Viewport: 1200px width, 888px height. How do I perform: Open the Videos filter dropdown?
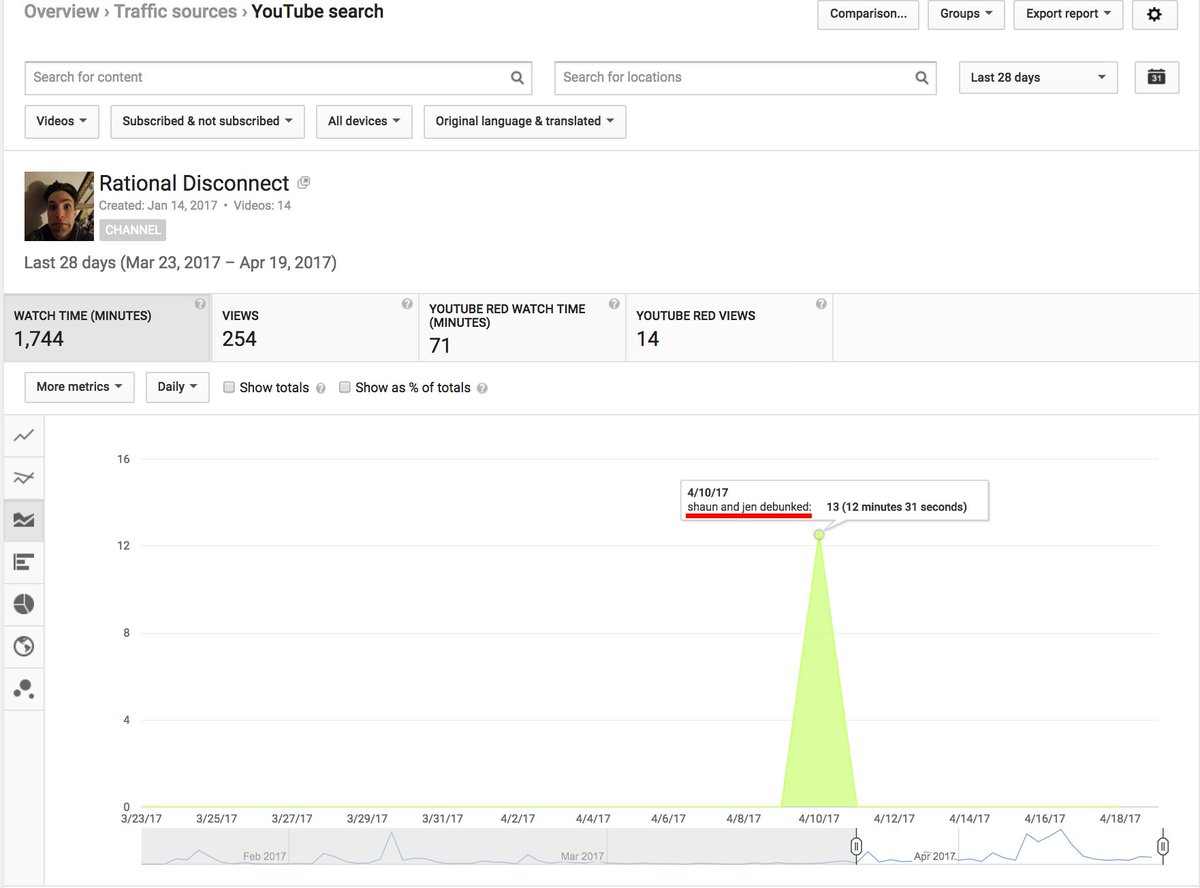[61, 121]
